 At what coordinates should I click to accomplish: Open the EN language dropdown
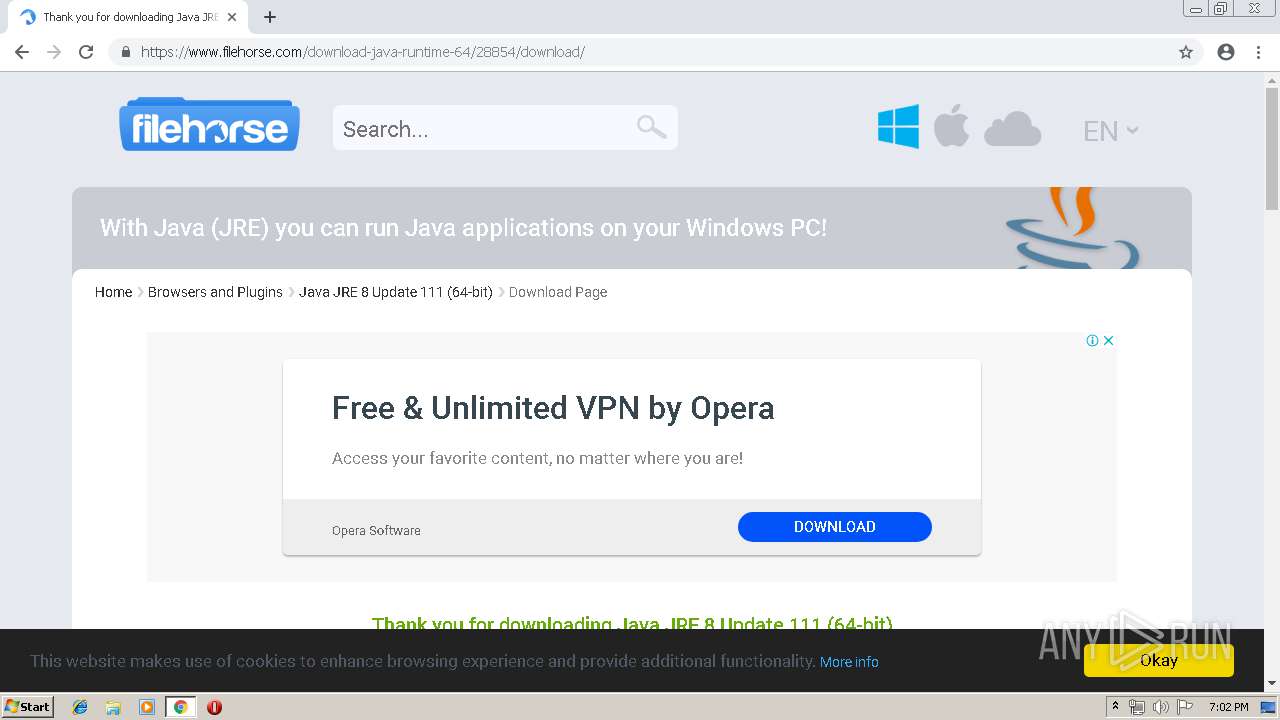(1110, 131)
